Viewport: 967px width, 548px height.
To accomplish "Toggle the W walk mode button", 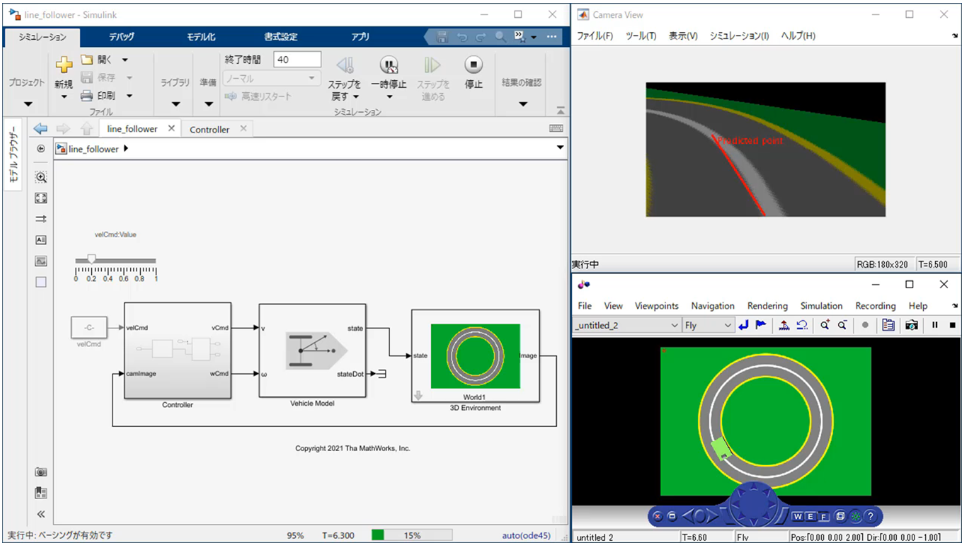I will pyautogui.click(x=798, y=517).
